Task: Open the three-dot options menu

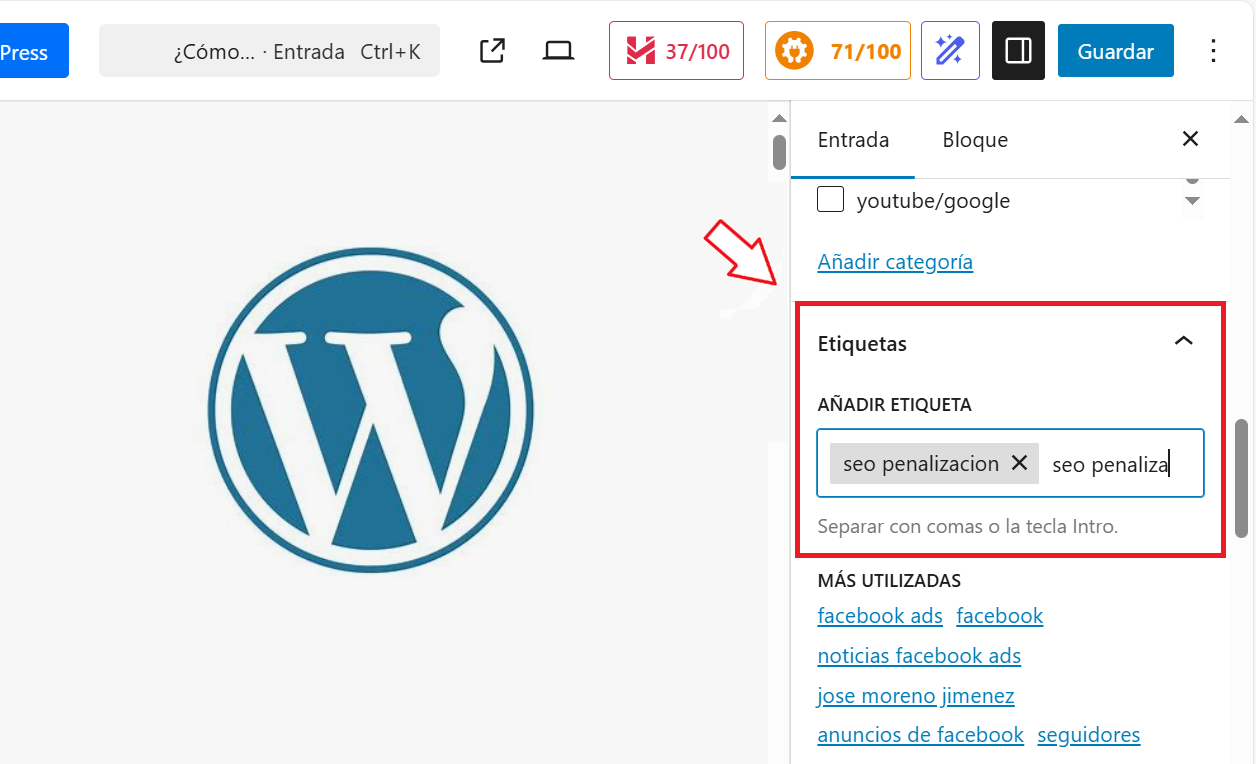Action: point(1213,51)
